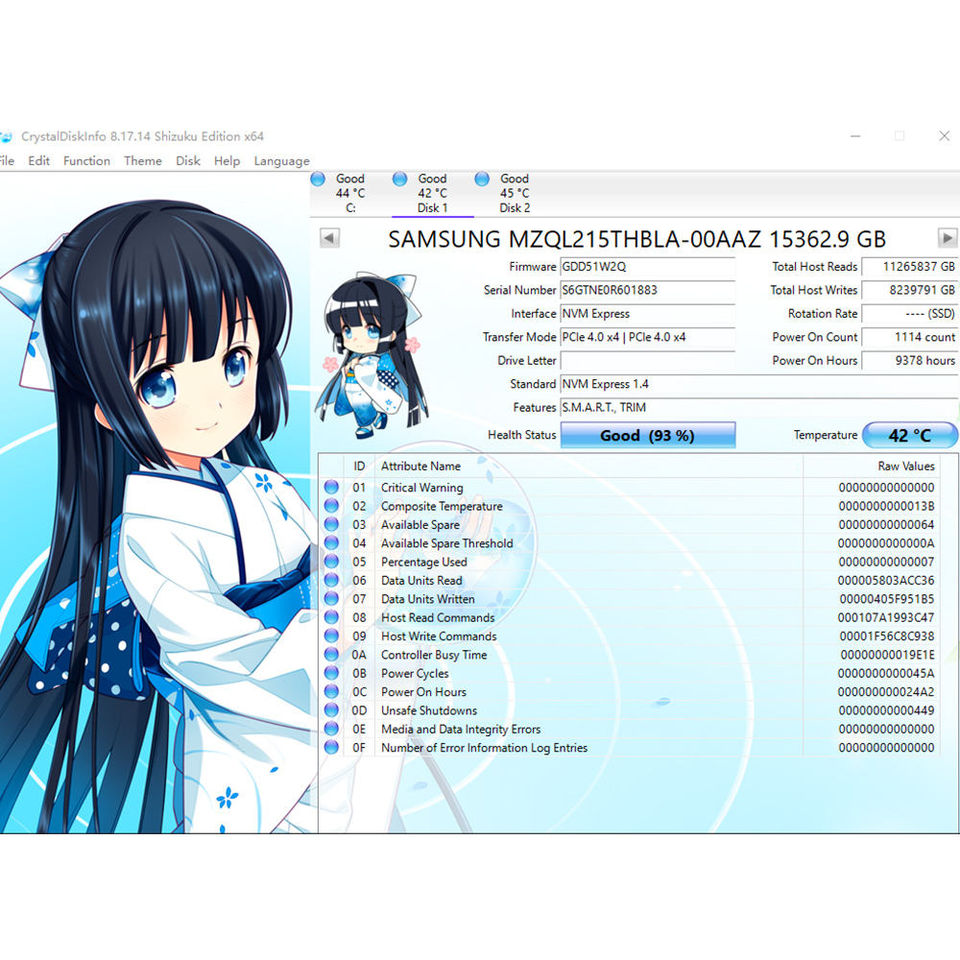
Task: Click status orb of Host Write Commands row
Action: click(x=331, y=636)
